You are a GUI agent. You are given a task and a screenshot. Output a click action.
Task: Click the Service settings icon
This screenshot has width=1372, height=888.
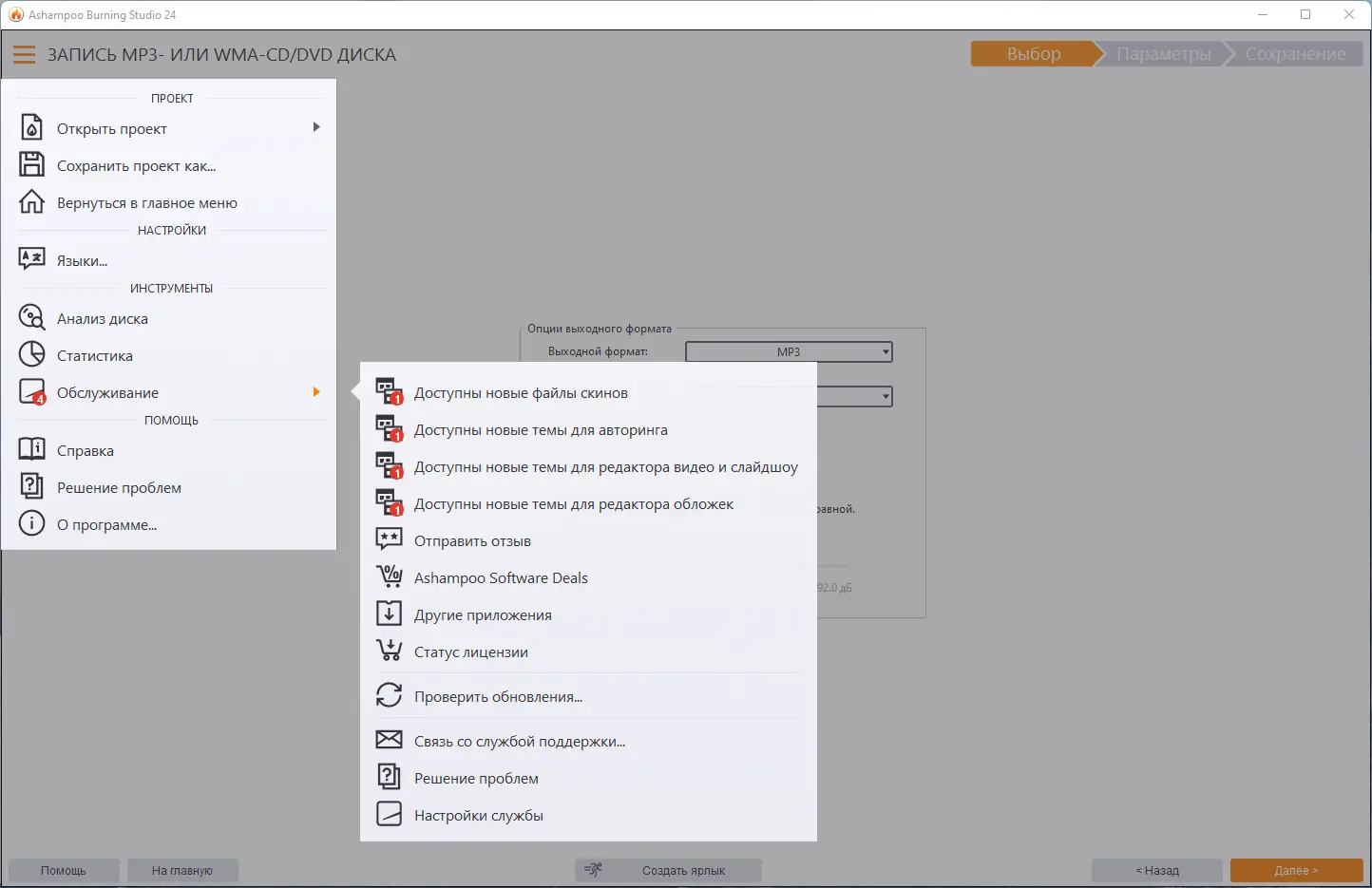click(x=389, y=815)
